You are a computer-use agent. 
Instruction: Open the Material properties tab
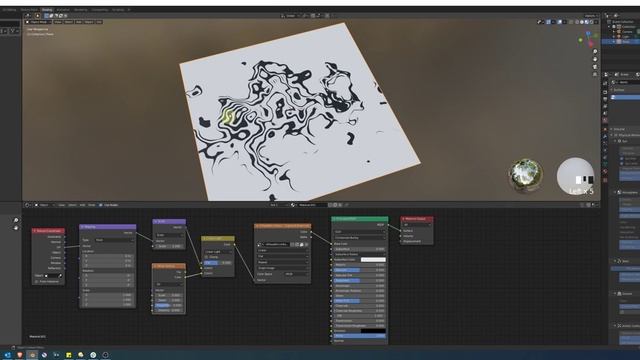(x=605, y=171)
